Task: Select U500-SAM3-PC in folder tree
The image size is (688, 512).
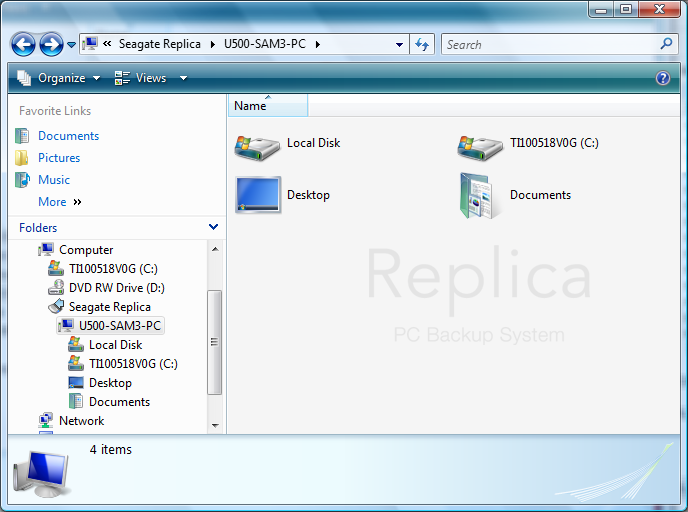Action: coord(119,326)
